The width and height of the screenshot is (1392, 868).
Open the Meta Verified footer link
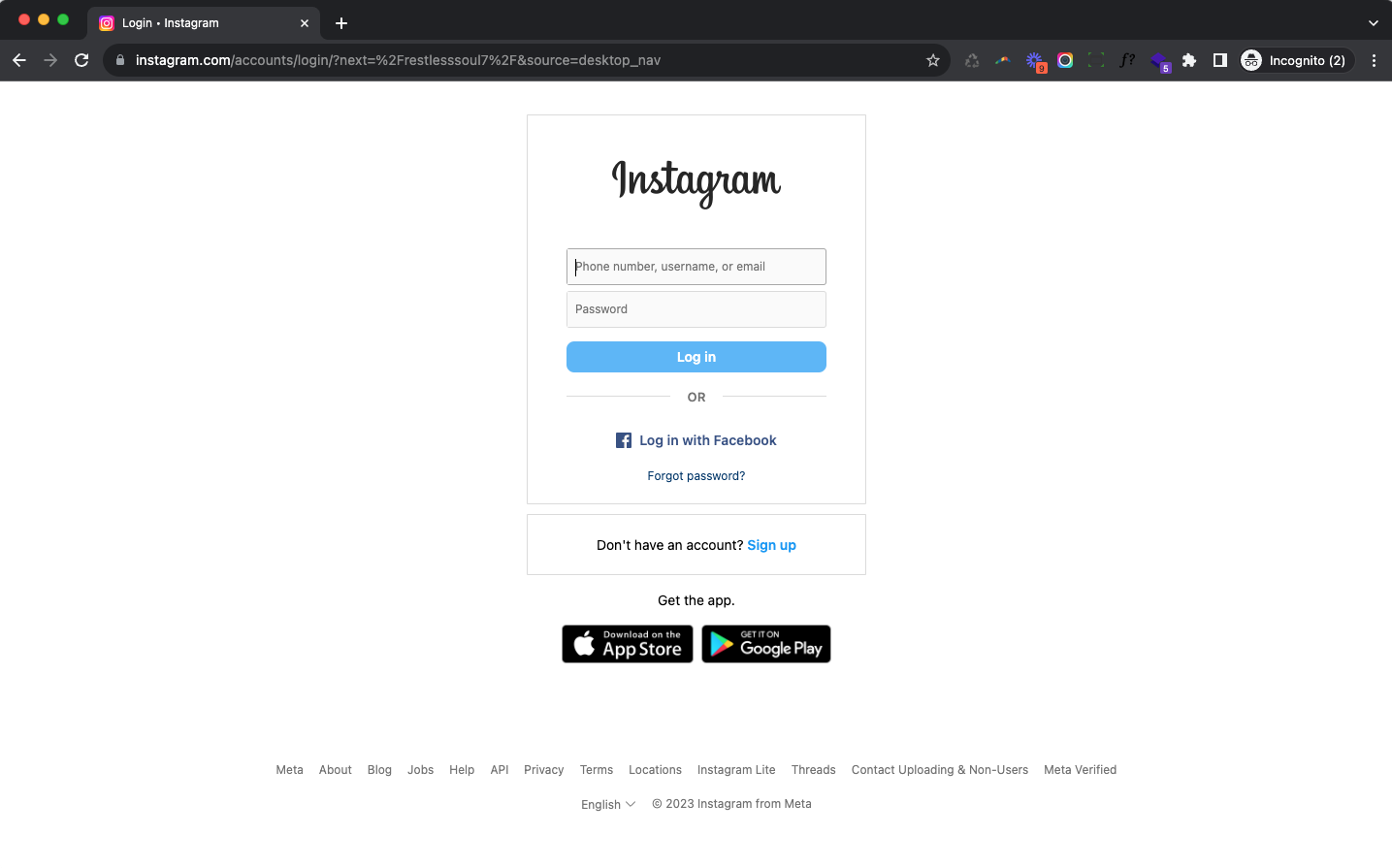click(x=1080, y=770)
